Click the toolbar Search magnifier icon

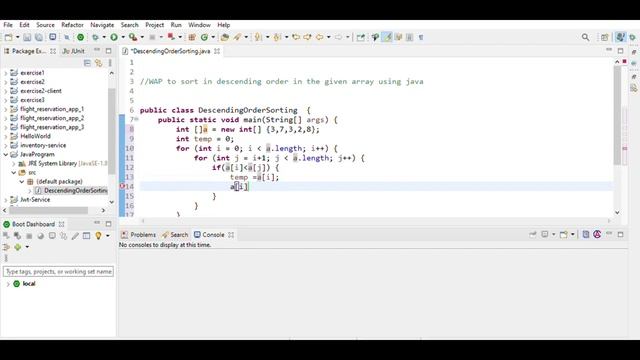[x=585, y=37]
